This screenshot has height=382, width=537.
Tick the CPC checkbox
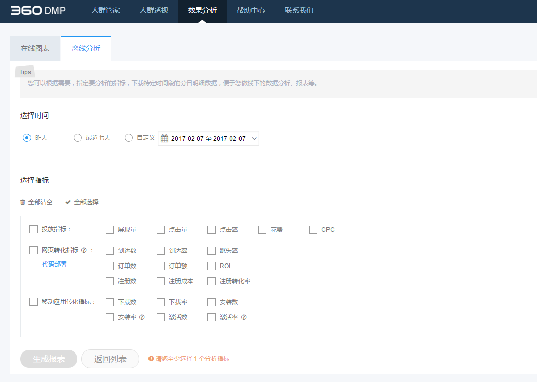[313, 230]
